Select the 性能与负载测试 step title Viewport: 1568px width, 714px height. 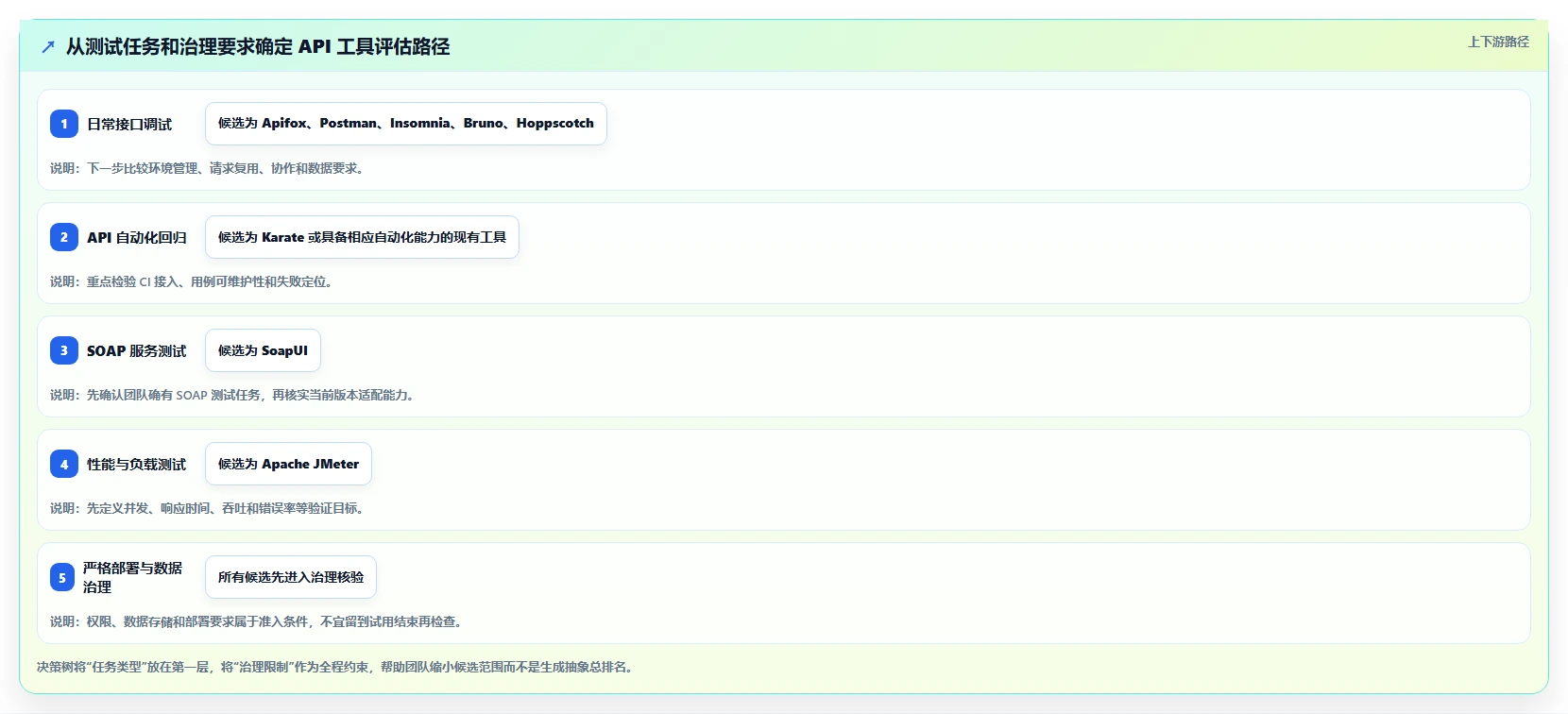(x=137, y=464)
